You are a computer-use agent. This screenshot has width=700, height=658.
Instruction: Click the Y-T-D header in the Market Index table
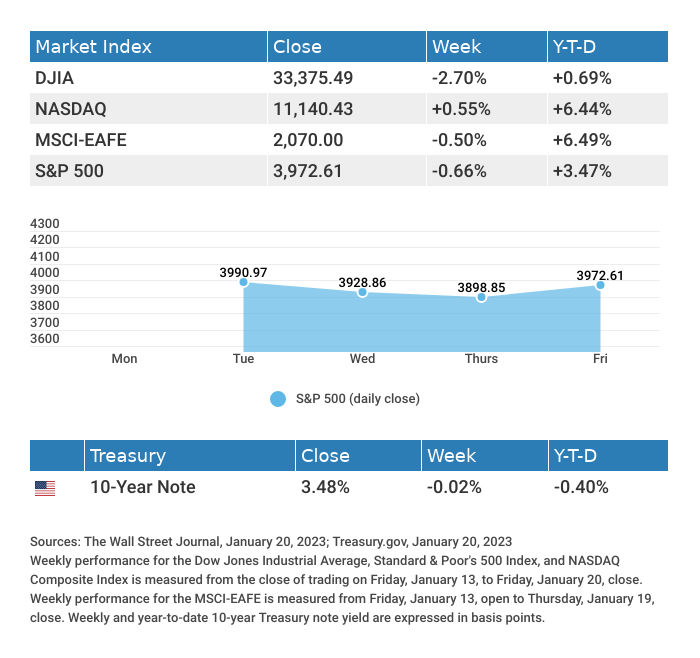pos(575,47)
